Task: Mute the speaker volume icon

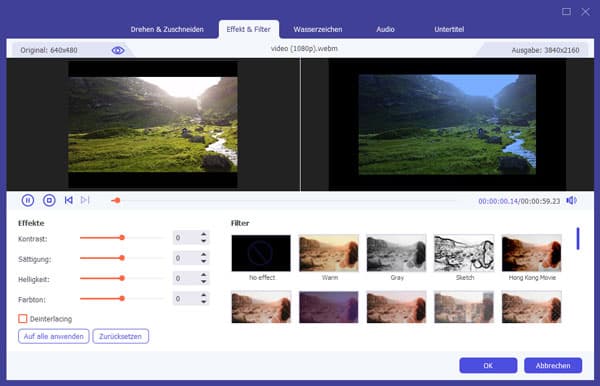Action: (571, 200)
